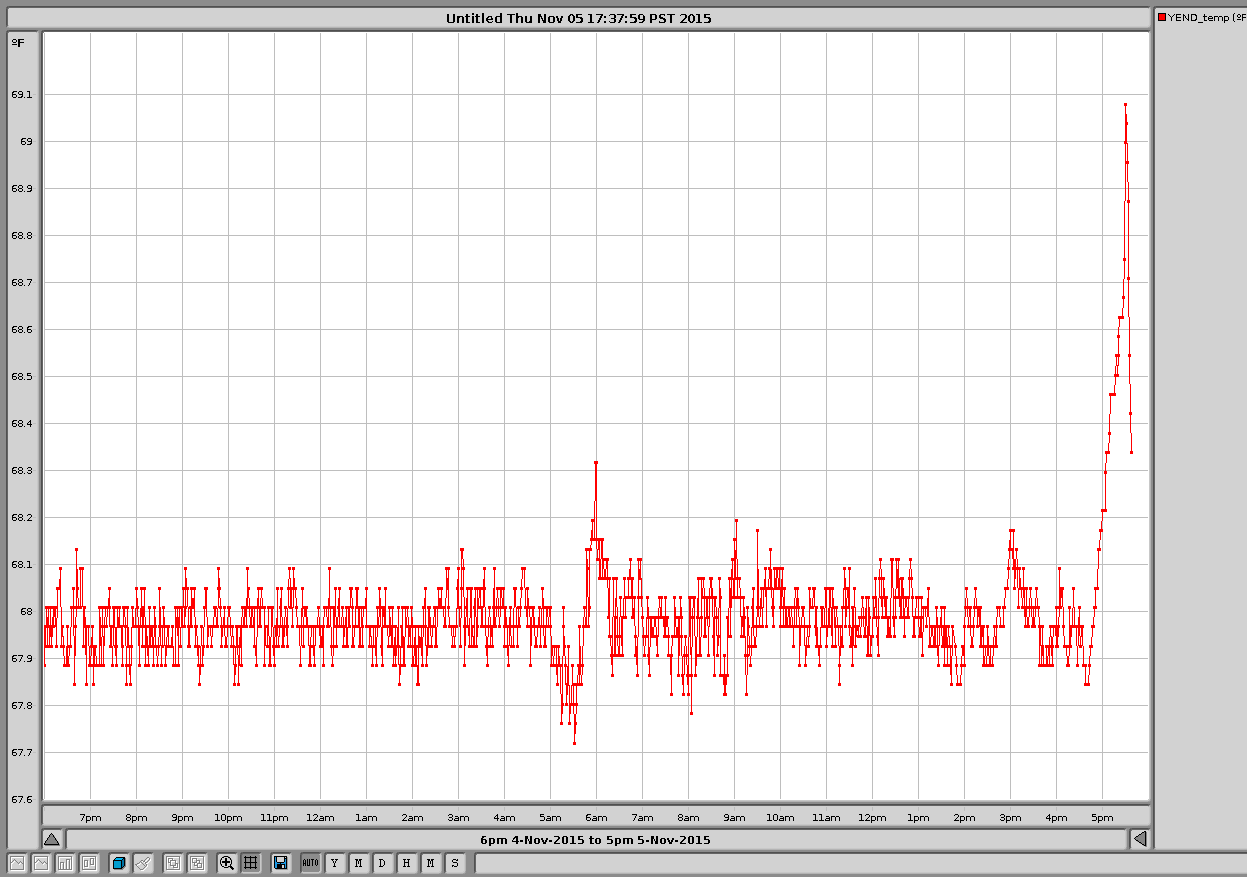
Task: Select the second line chart style icon
Action: 41,862
